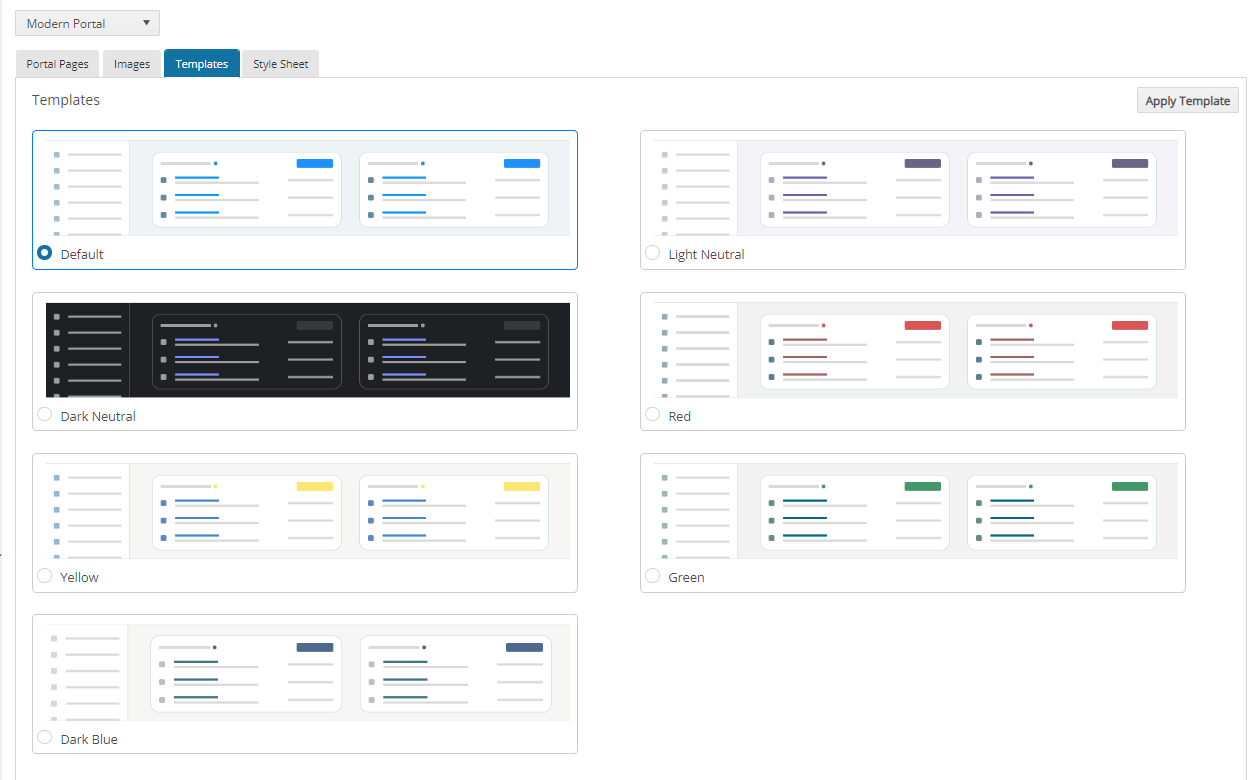
Task: Select the Dark Blue radio button
Action: pyautogui.click(x=45, y=738)
